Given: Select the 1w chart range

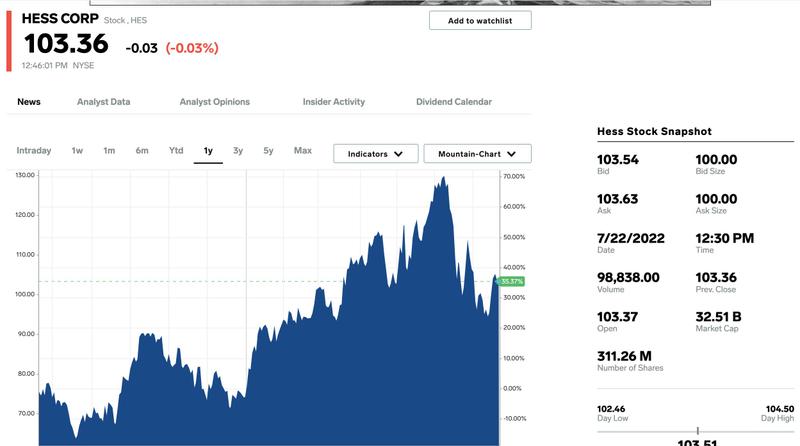Looking at the screenshot, I should tap(77, 151).
